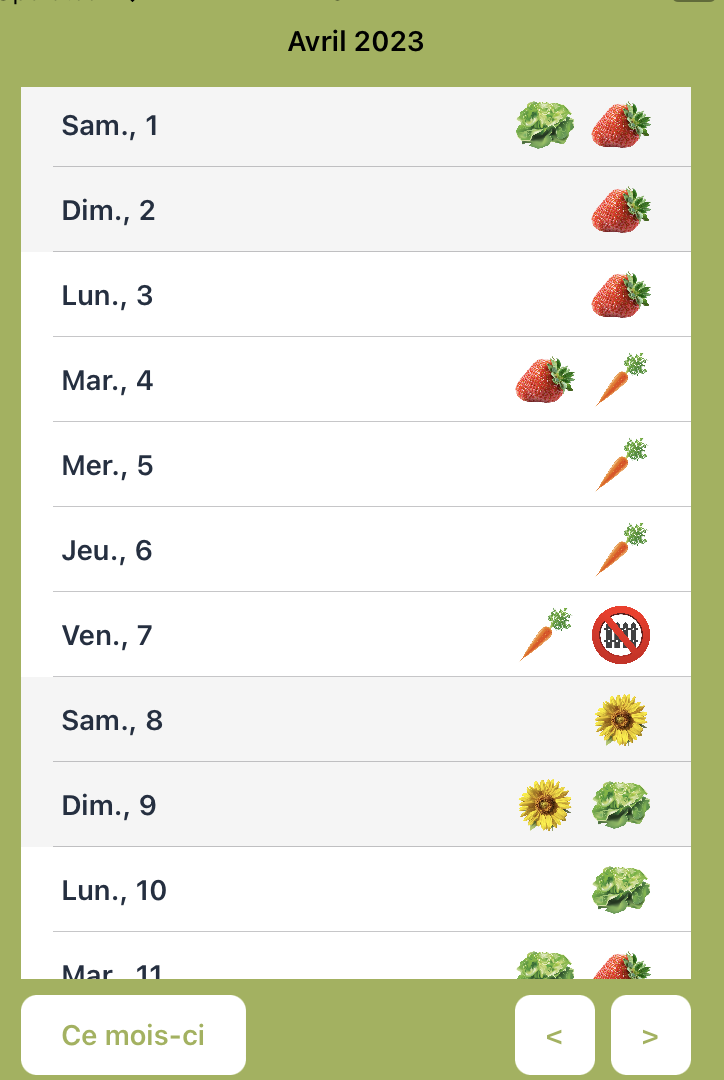Image resolution: width=724 pixels, height=1080 pixels.
Task: Click the strawberry icon on Sam., 1
Action: [x=621, y=125]
